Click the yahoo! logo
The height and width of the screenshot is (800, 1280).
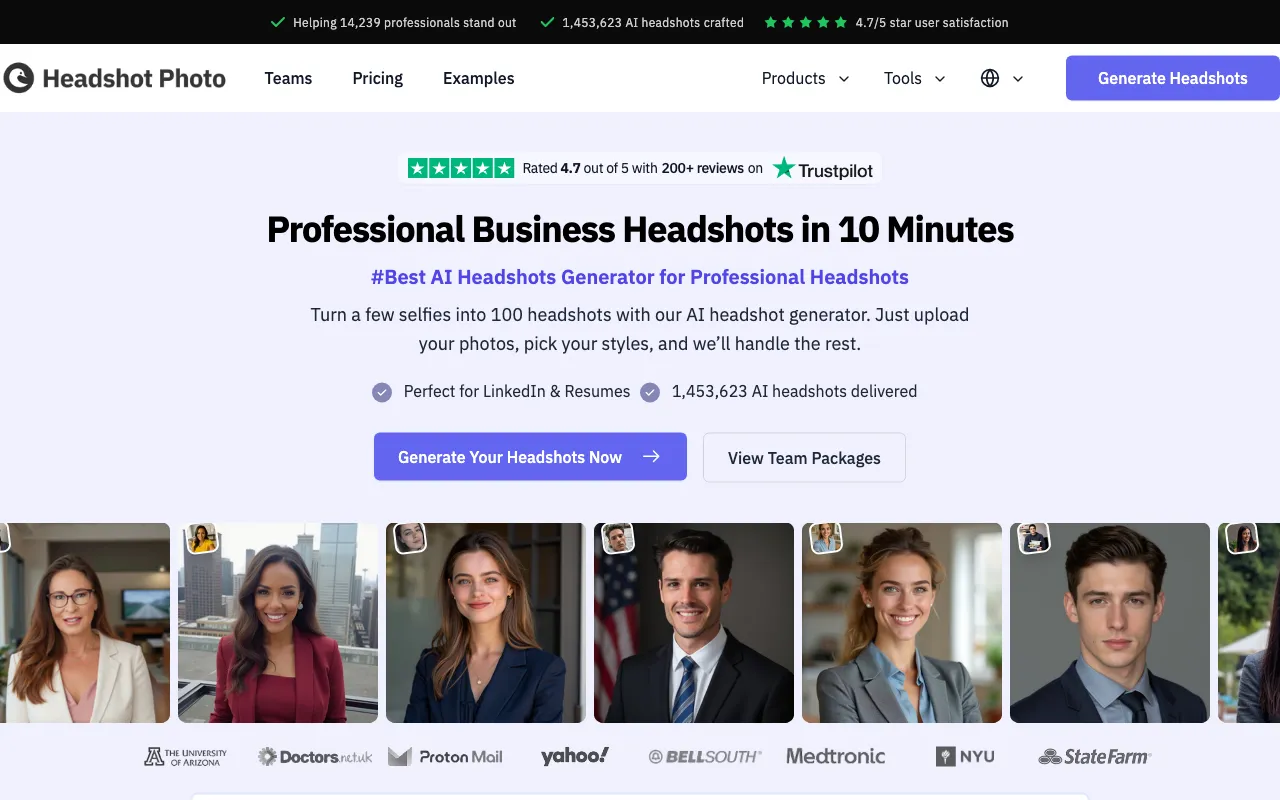[575, 756]
